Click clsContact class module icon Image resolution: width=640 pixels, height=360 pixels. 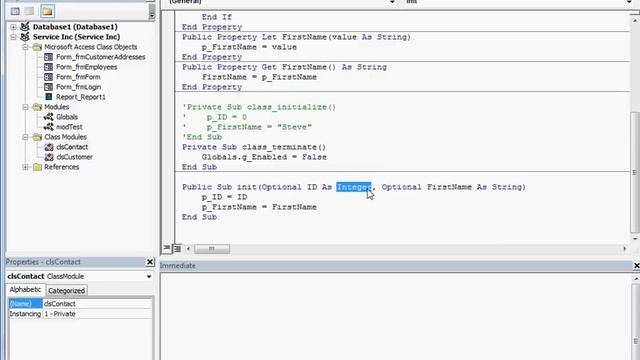[x=49, y=147]
